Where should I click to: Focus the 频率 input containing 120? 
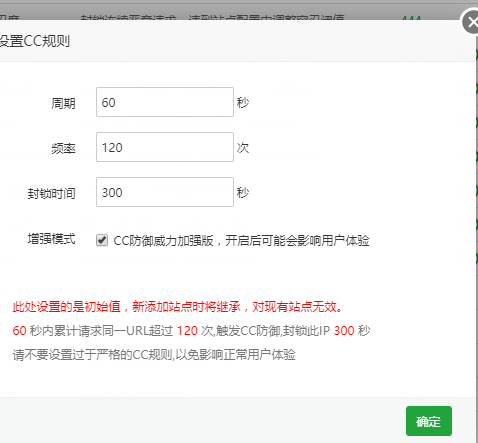click(x=165, y=147)
